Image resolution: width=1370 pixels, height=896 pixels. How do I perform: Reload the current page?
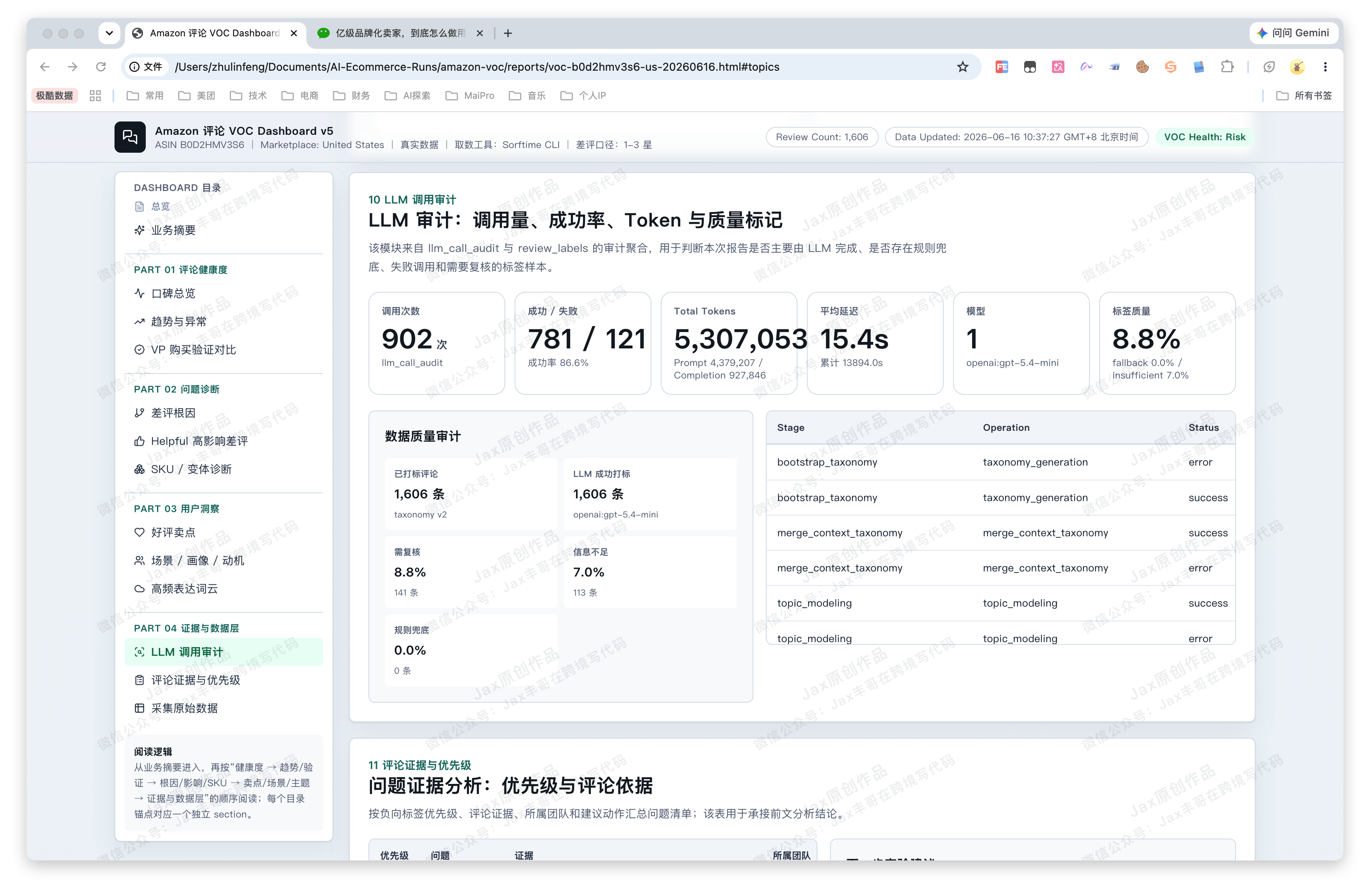(101, 67)
